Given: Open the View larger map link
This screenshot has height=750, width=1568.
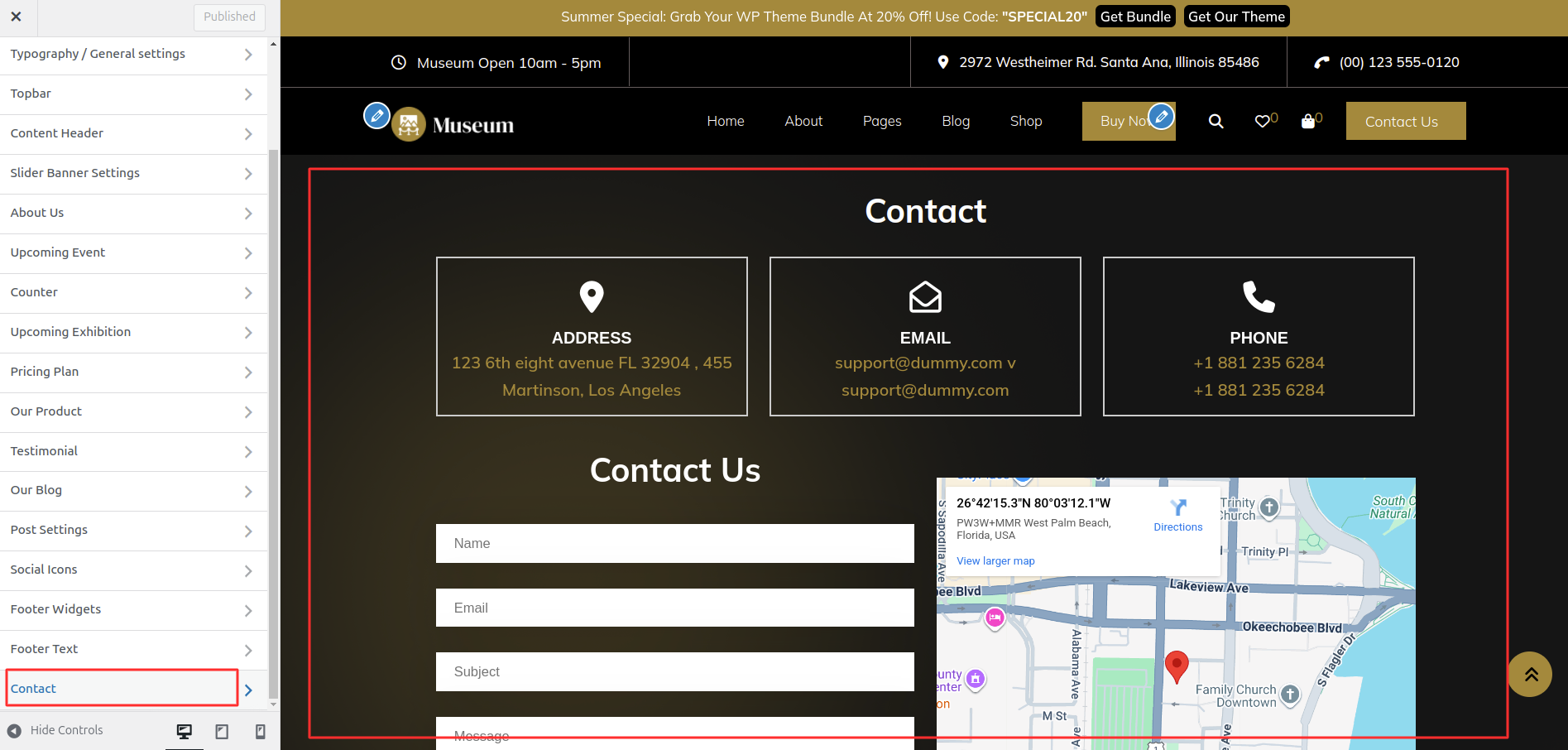Looking at the screenshot, I should [995, 560].
